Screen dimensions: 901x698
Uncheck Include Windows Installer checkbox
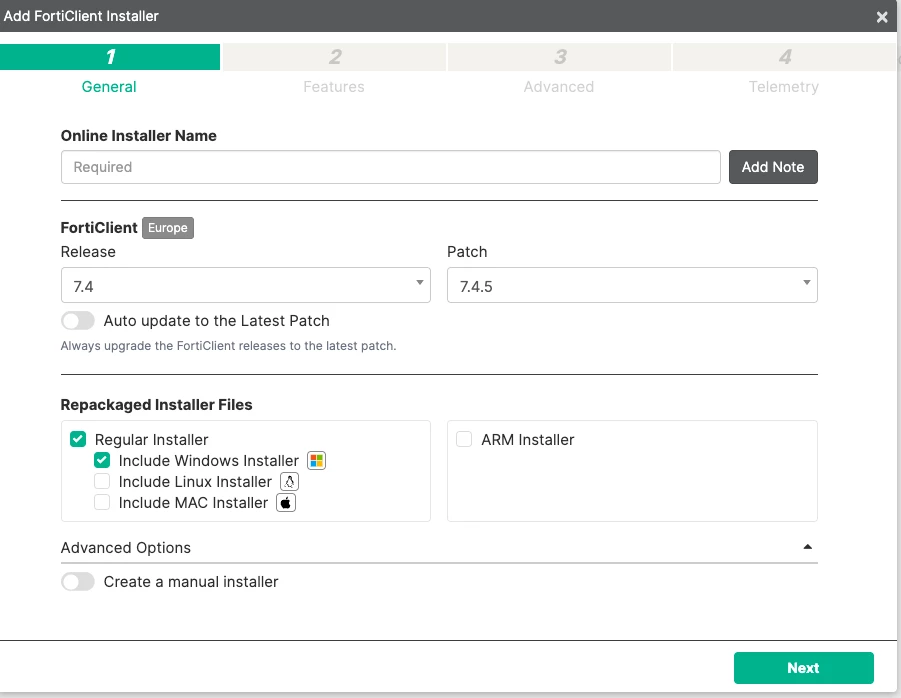(102, 460)
